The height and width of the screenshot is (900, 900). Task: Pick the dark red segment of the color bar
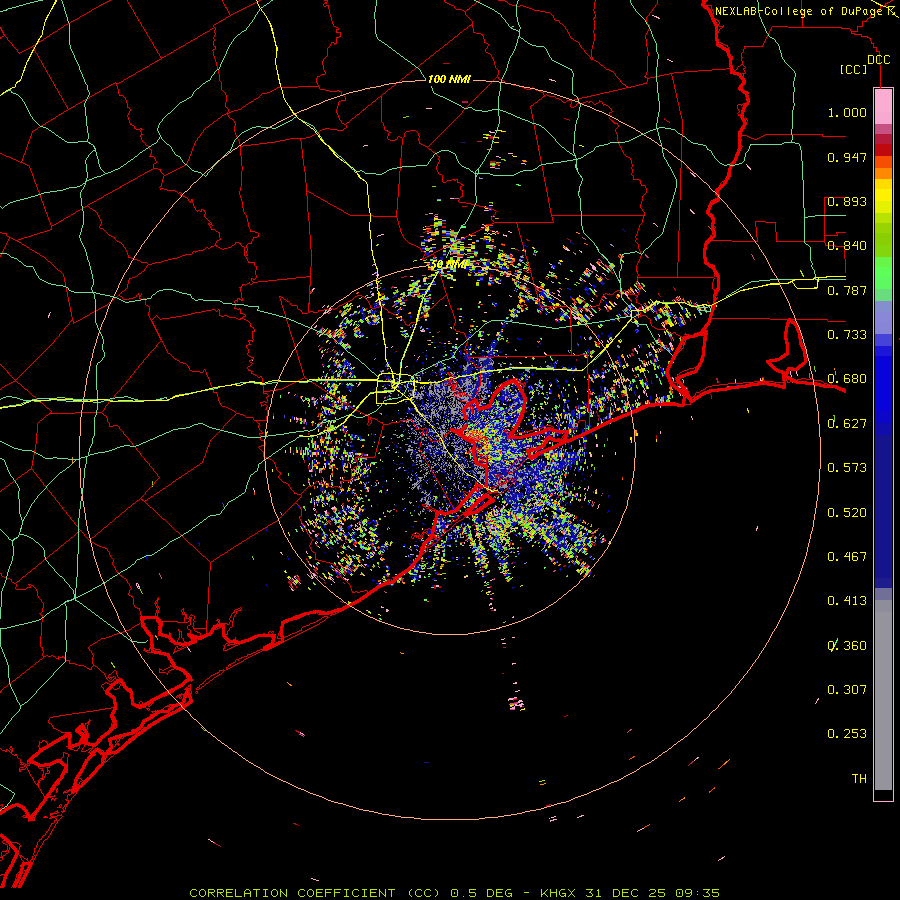883,149
